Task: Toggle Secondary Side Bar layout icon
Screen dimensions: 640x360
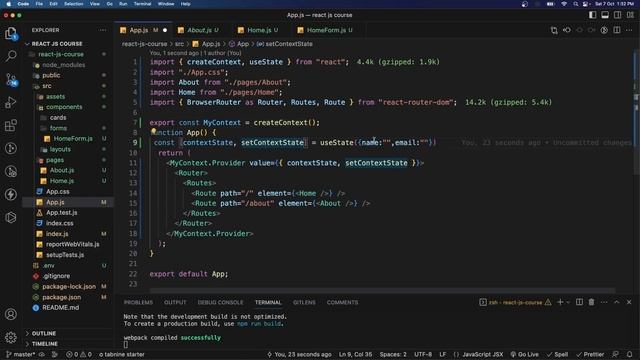Action: pyautogui.click(x=618, y=15)
